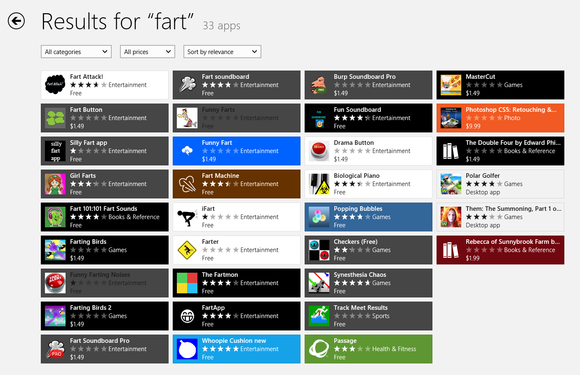Click the Fart Soundboard Pro icon
This screenshot has height=375, width=580.
click(x=55, y=349)
